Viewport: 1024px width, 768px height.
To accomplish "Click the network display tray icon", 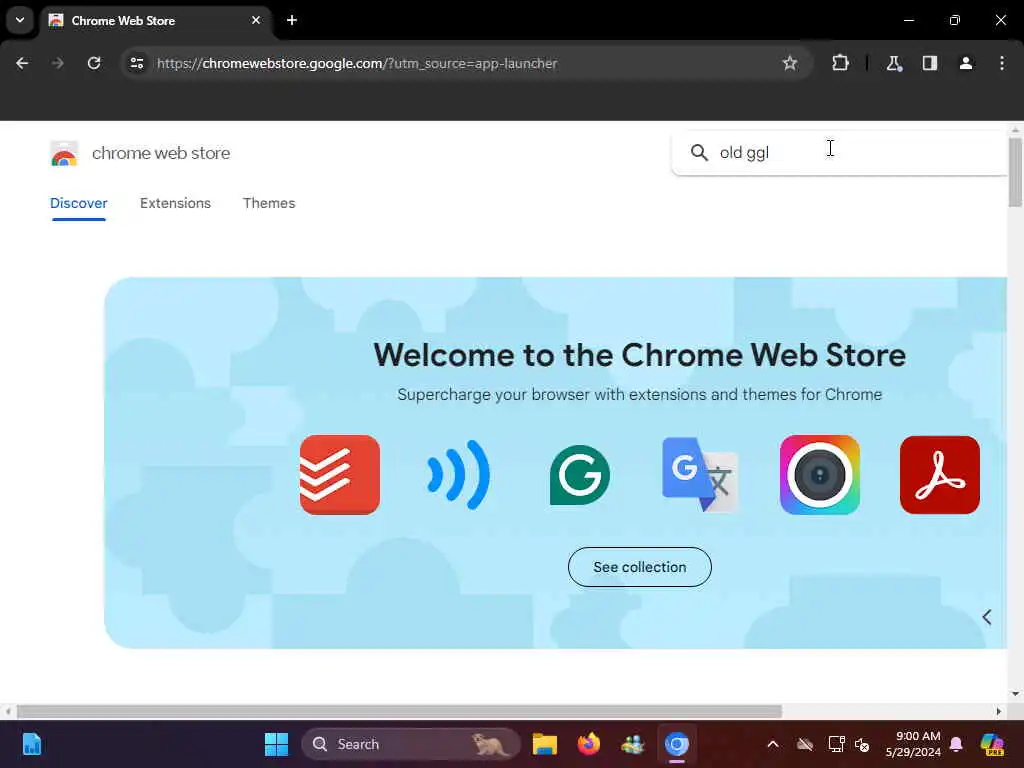I will (x=837, y=744).
